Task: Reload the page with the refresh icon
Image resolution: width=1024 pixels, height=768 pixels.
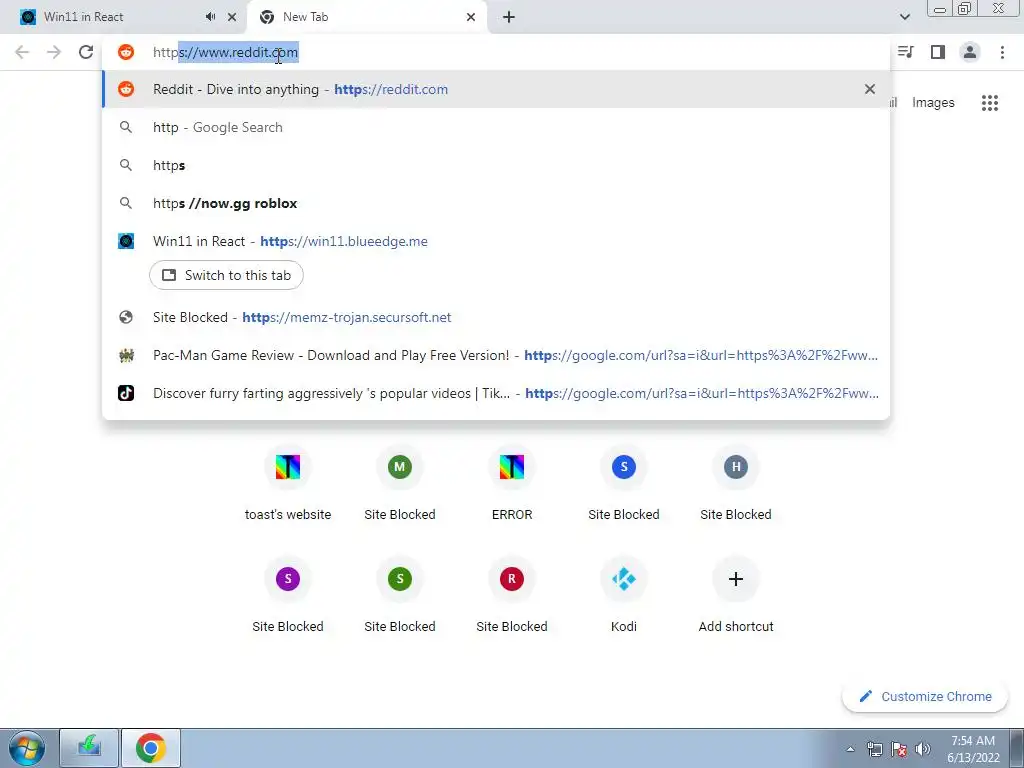Action: pos(86,52)
